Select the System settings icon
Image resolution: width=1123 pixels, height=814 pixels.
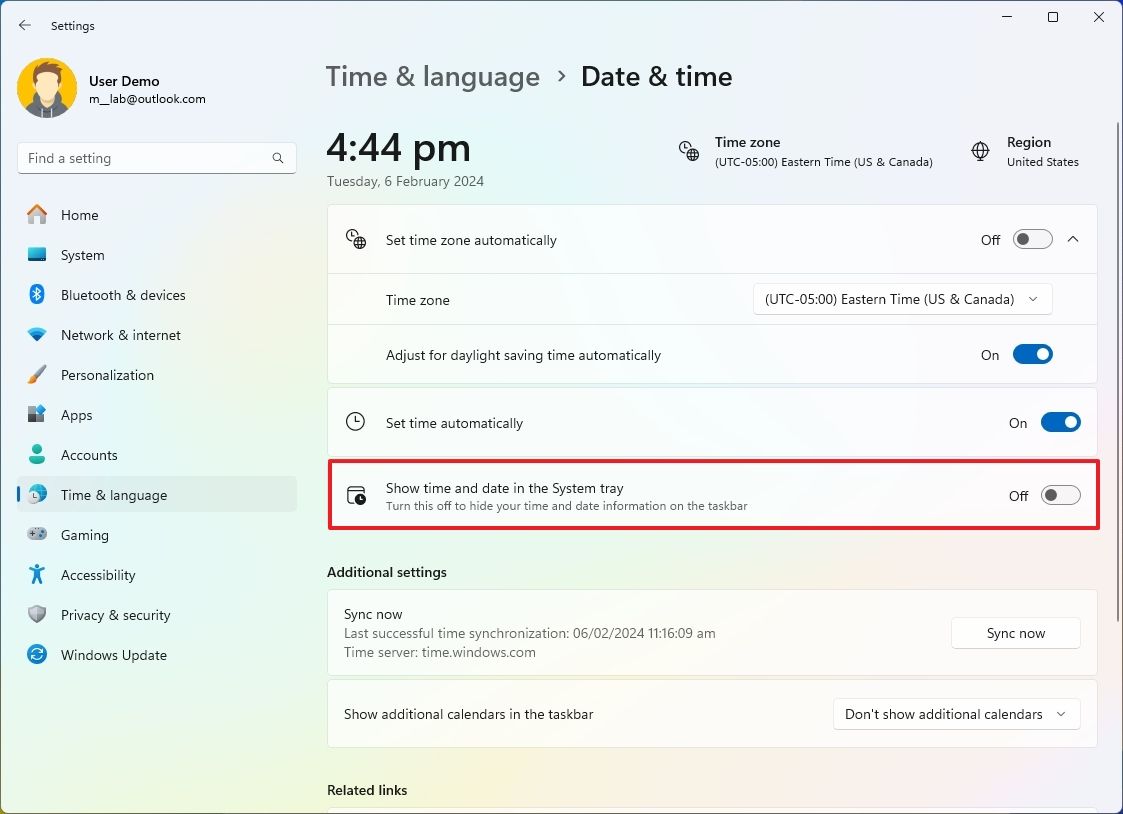tap(37, 255)
